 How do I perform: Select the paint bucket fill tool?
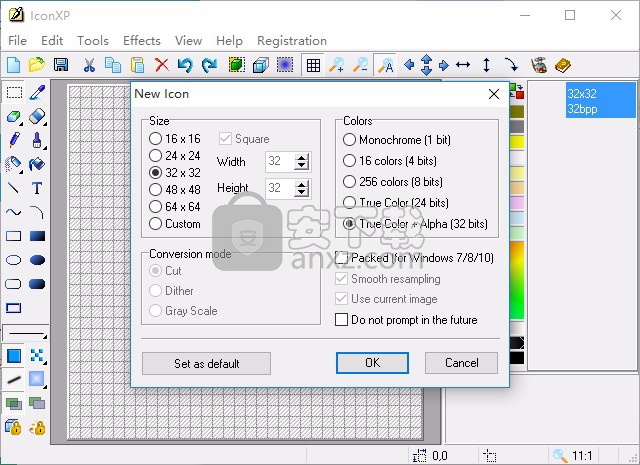[x=37, y=164]
